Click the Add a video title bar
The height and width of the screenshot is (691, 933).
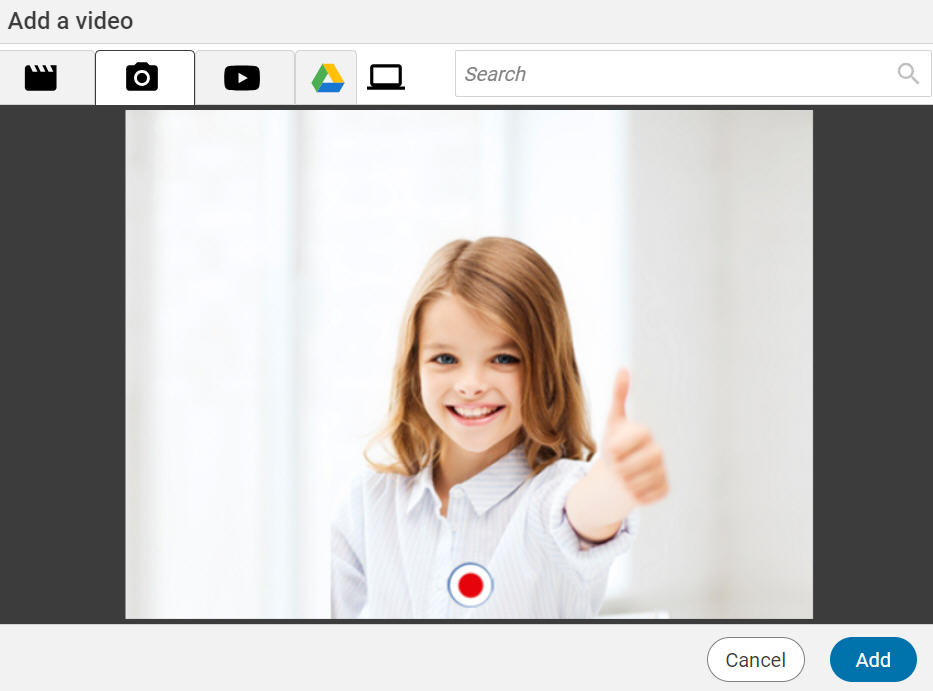point(70,20)
